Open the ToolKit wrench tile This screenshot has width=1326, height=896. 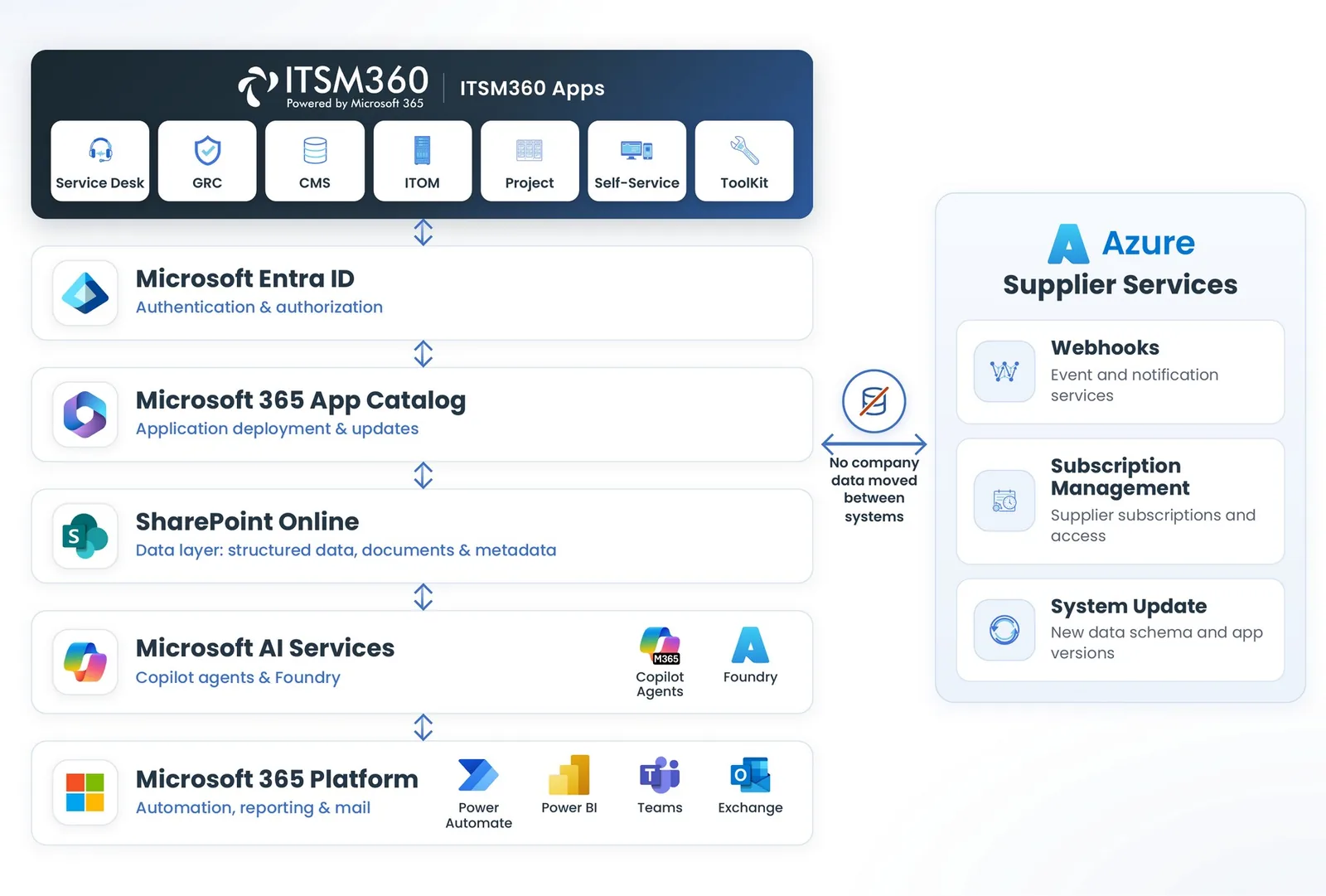pyautogui.click(x=744, y=161)
